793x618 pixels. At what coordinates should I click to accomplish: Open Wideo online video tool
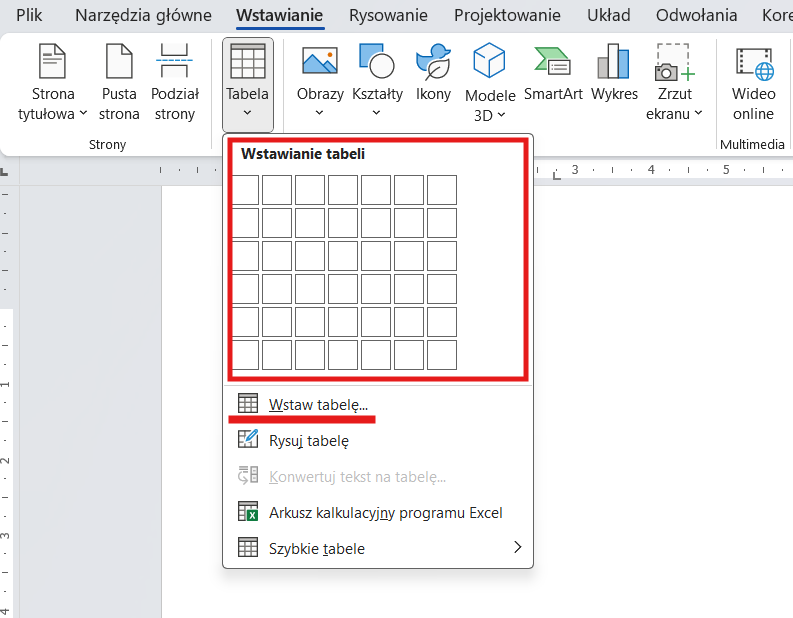[753, 62]
